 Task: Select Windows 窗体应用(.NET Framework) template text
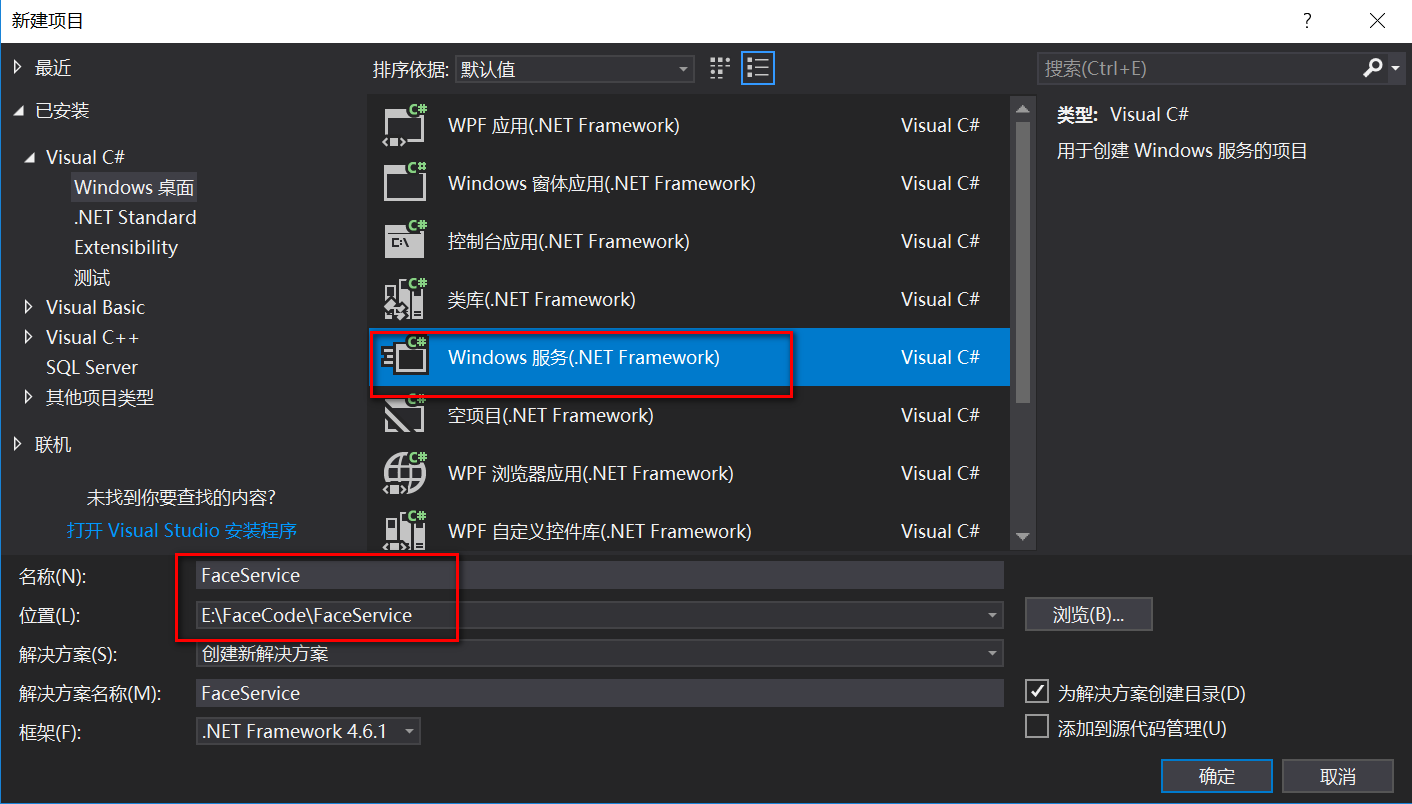pyautogui.click(x=602, y=183)
